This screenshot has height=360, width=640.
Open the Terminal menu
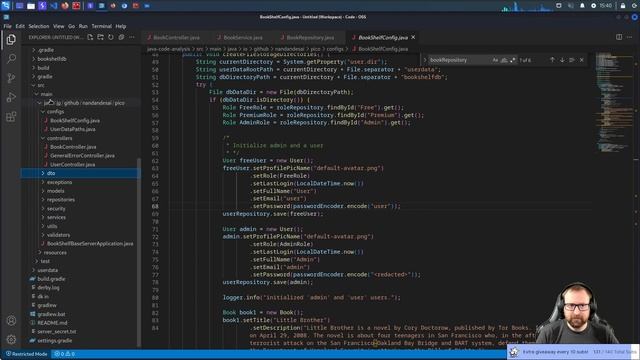click(101, 26)
